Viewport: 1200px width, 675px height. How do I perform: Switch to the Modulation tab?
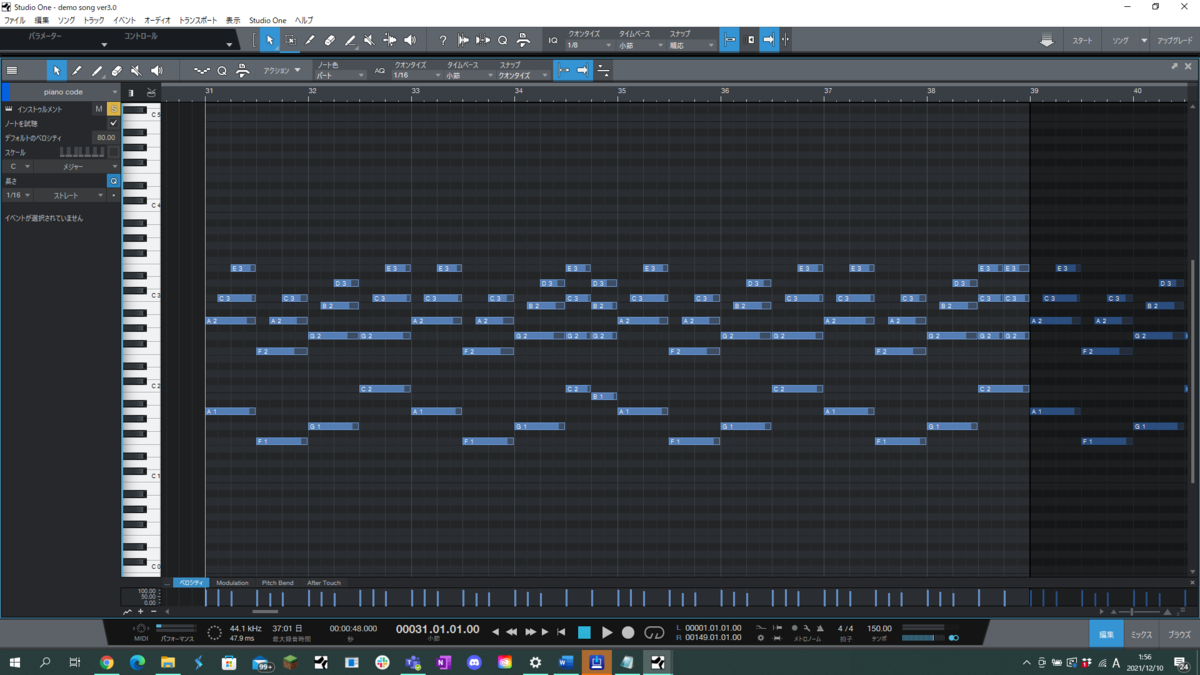tap(232, 583)
